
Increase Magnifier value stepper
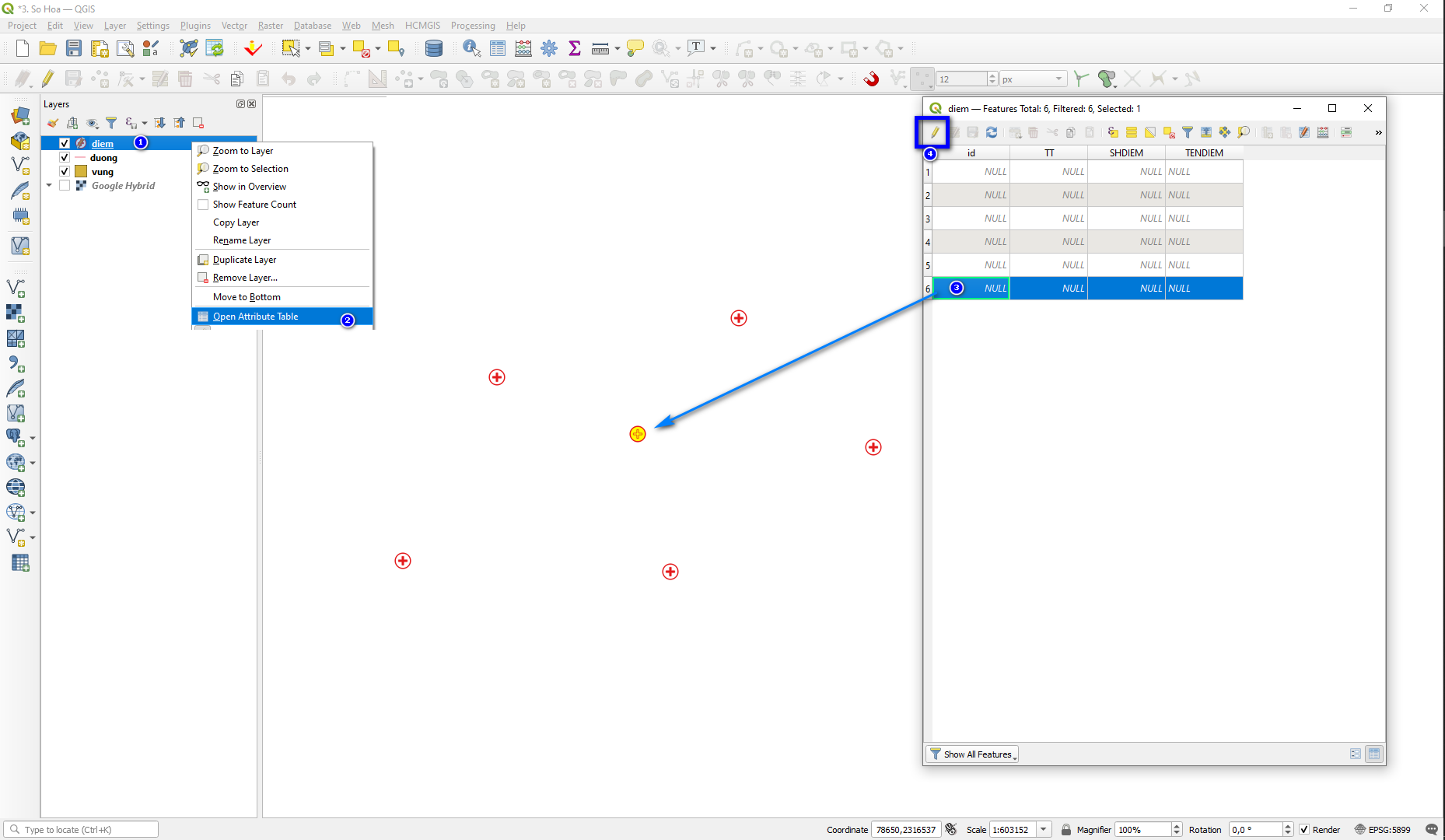coord(1177,827)
